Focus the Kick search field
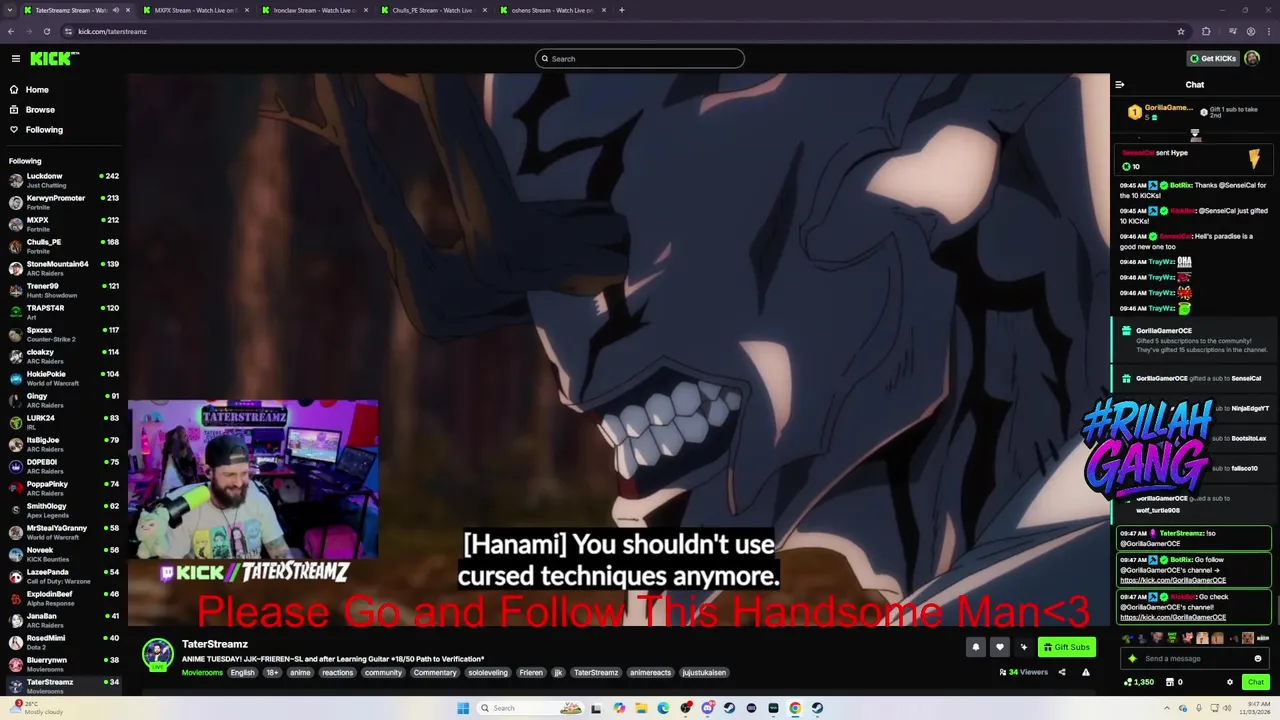This screenshot has width=1280, height=720. click(x=640, y=58)
